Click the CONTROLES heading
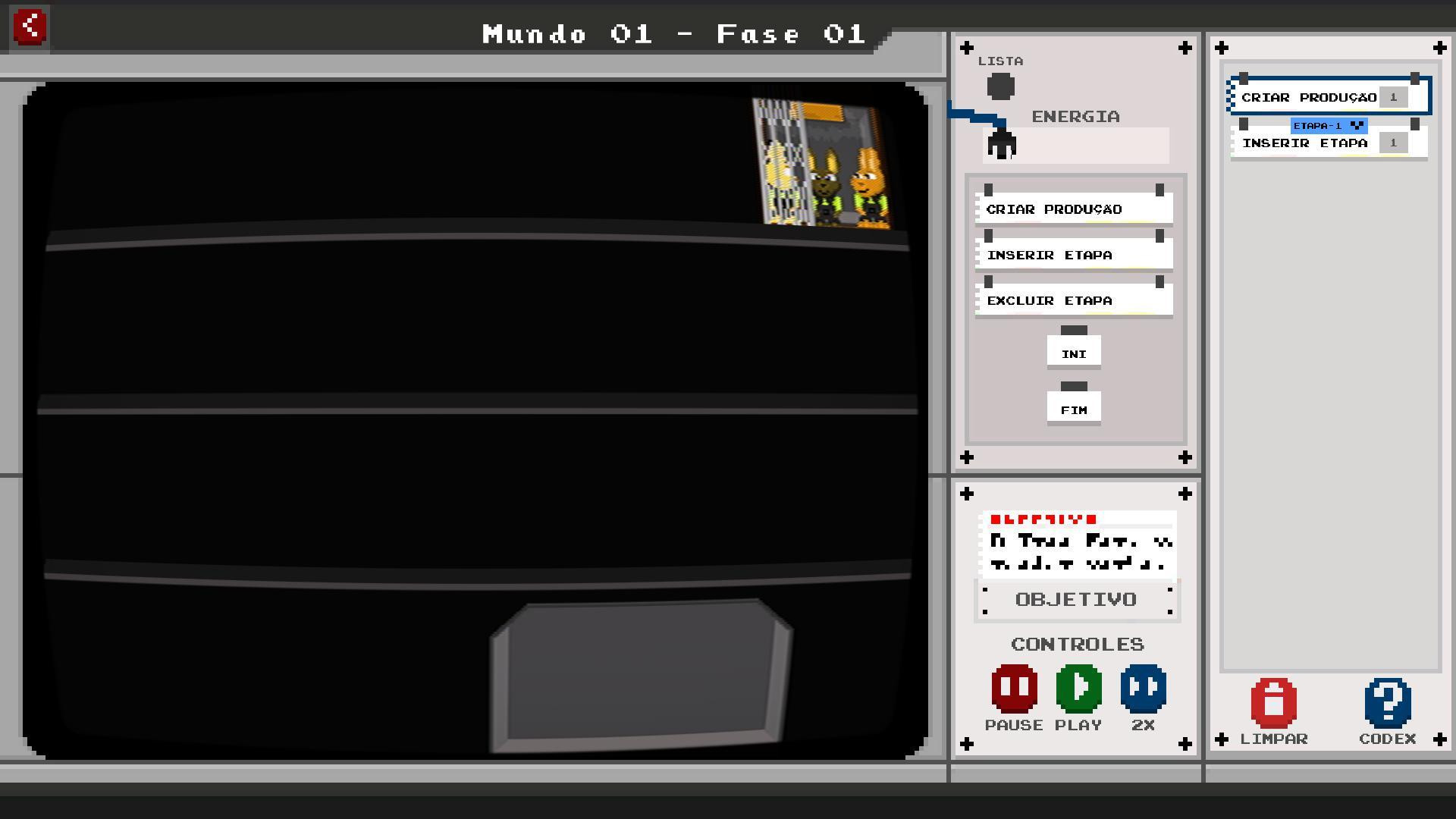1456x819 pixels. [x=1077, y=644]
